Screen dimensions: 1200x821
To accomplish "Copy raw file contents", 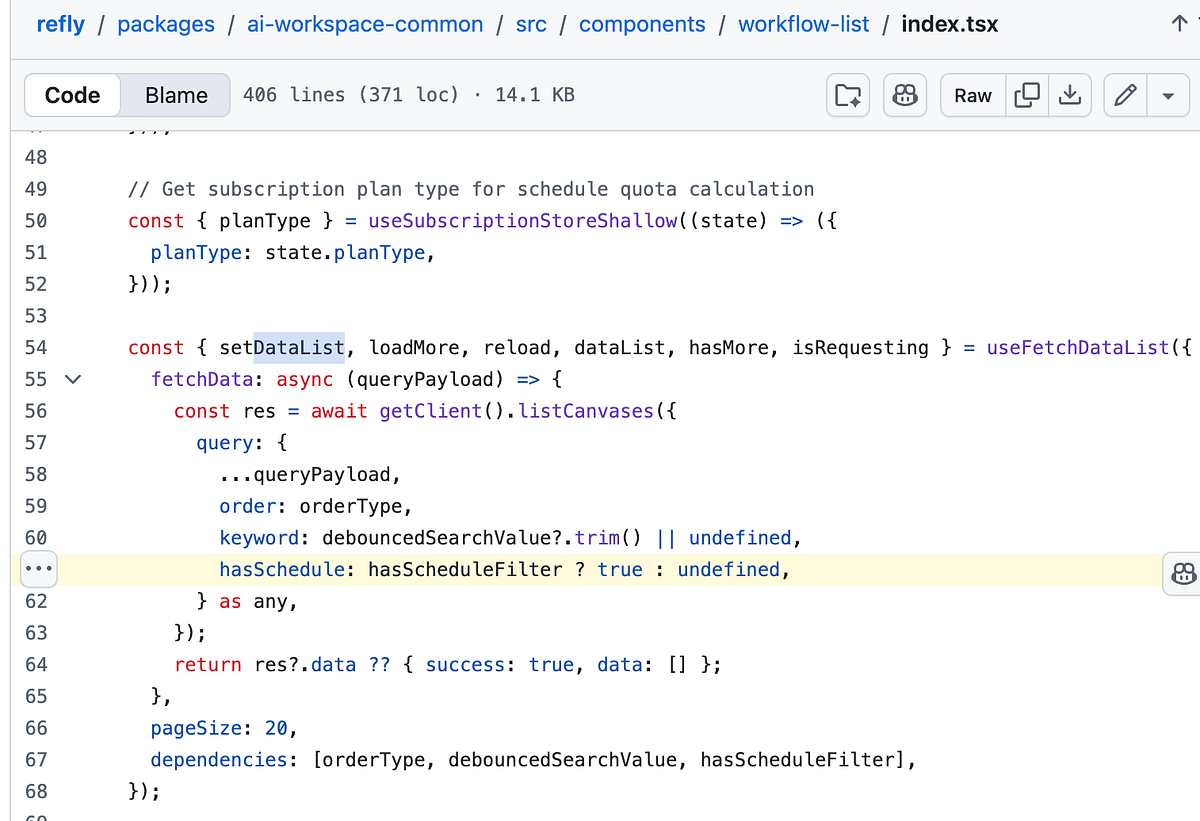I will (x=1027, y=95).
